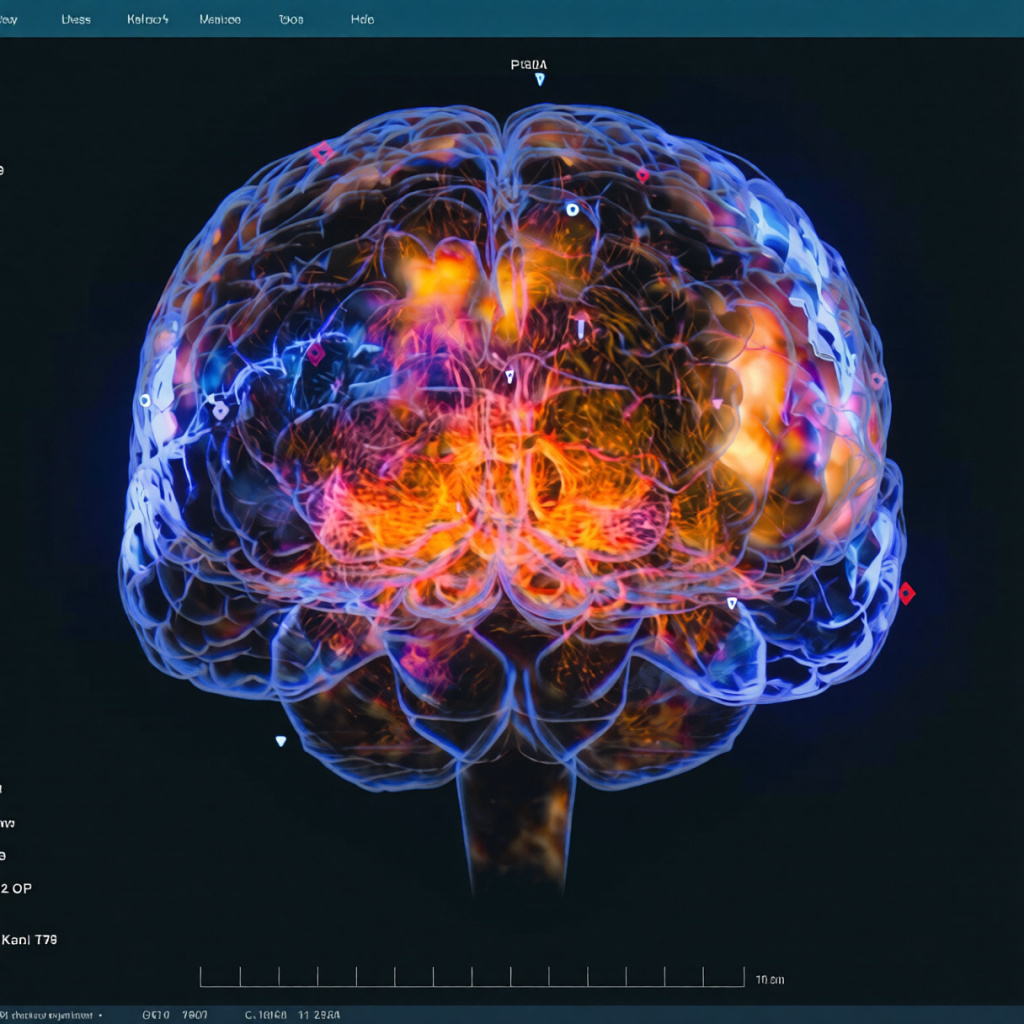Click the pale hexagon marker on the left hemisphere
This screenshot has height=1024, width=1024.
[x=221, y=410]
